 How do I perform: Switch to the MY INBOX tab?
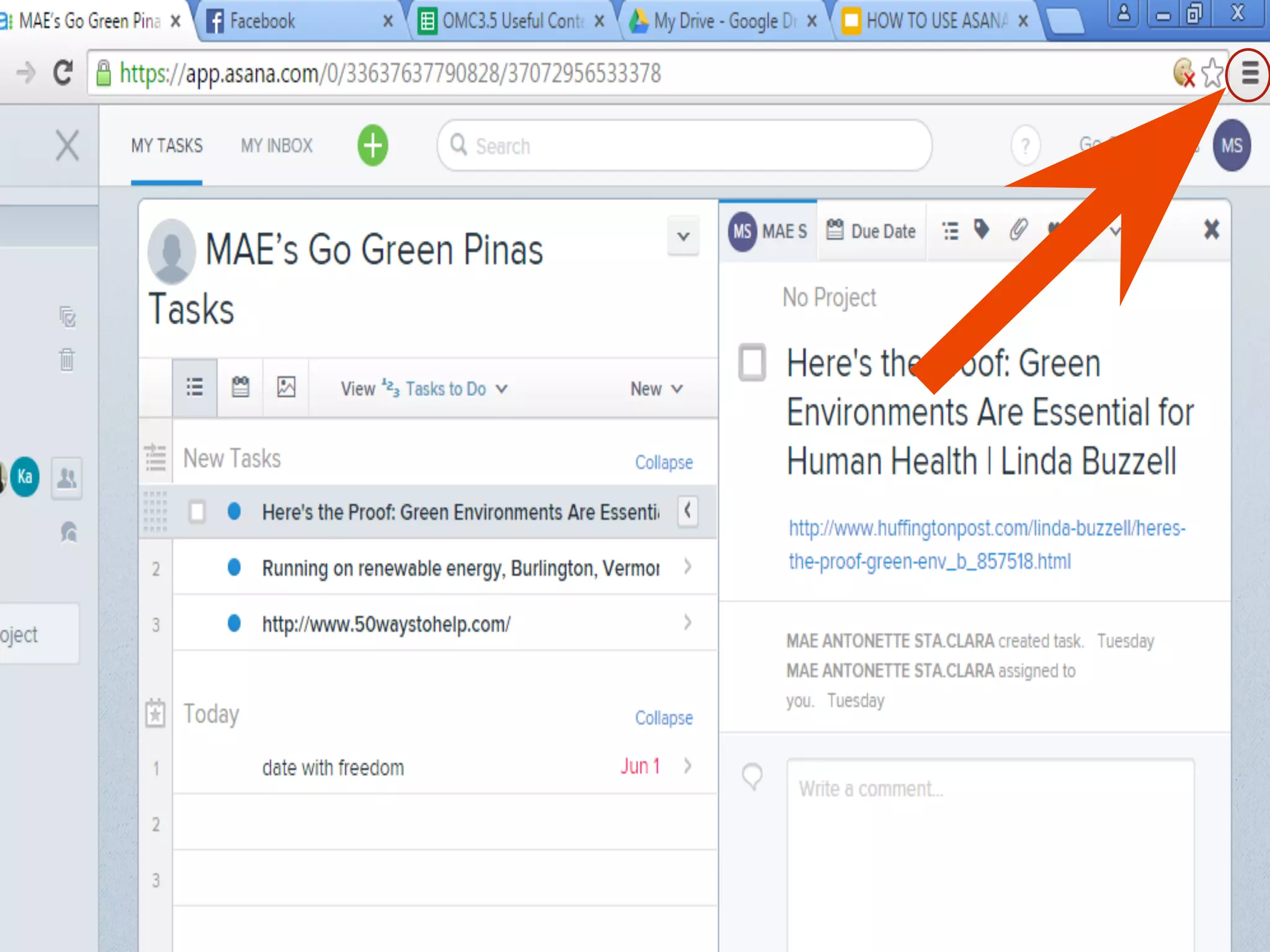point(277,146)
